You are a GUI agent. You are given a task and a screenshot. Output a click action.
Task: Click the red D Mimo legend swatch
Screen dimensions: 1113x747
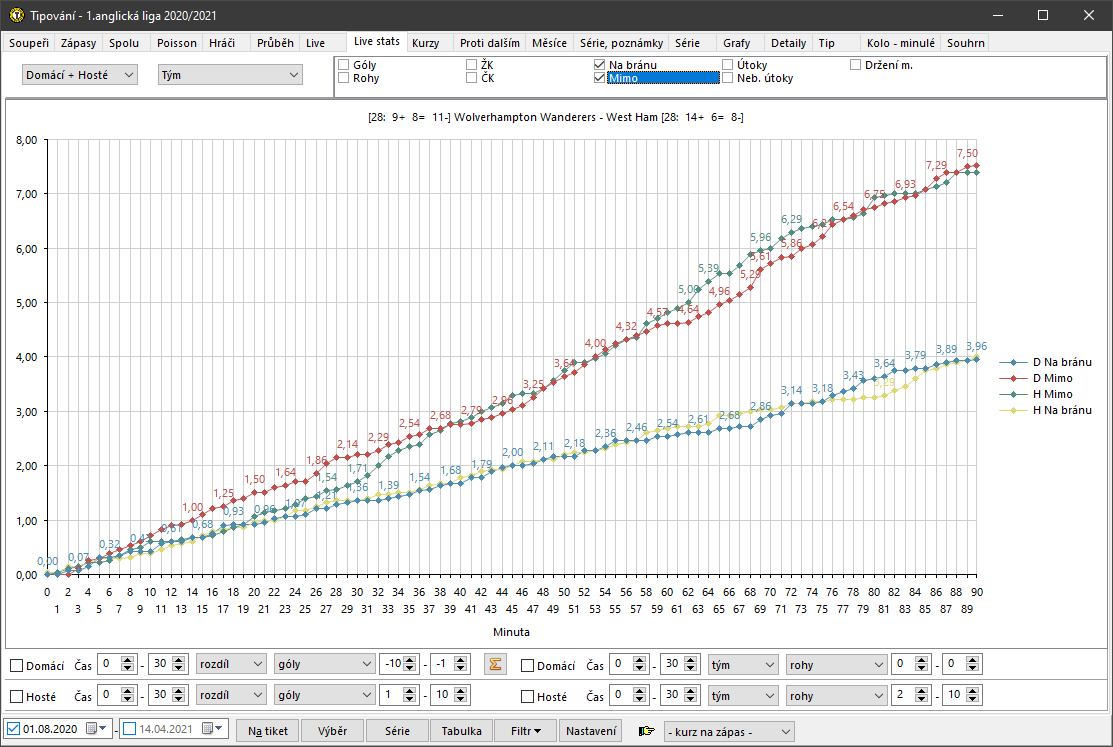(1013, 378)
